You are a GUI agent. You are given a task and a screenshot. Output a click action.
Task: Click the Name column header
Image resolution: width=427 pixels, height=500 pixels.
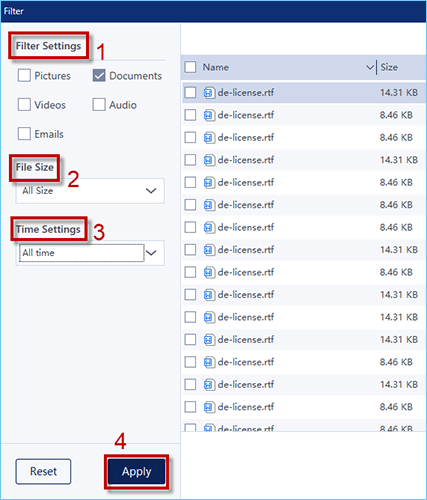click(x=216, y=67)
